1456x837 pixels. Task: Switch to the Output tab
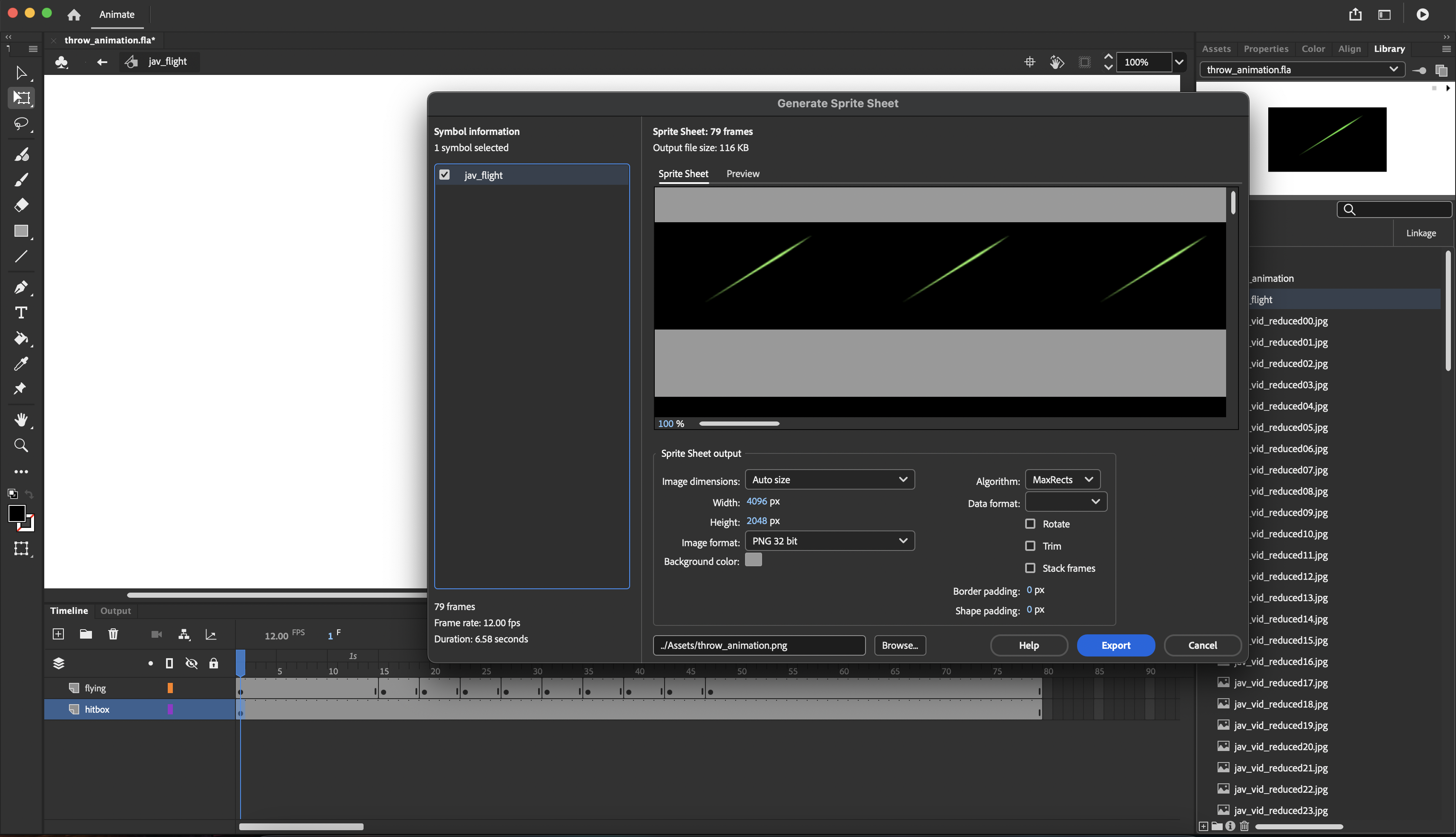[115, 611]
